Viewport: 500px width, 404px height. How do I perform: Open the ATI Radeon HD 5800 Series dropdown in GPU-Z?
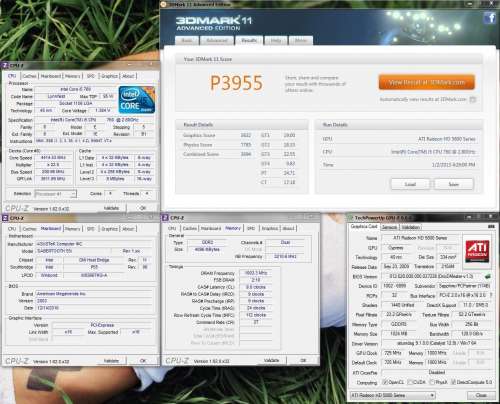click(393, 395)
